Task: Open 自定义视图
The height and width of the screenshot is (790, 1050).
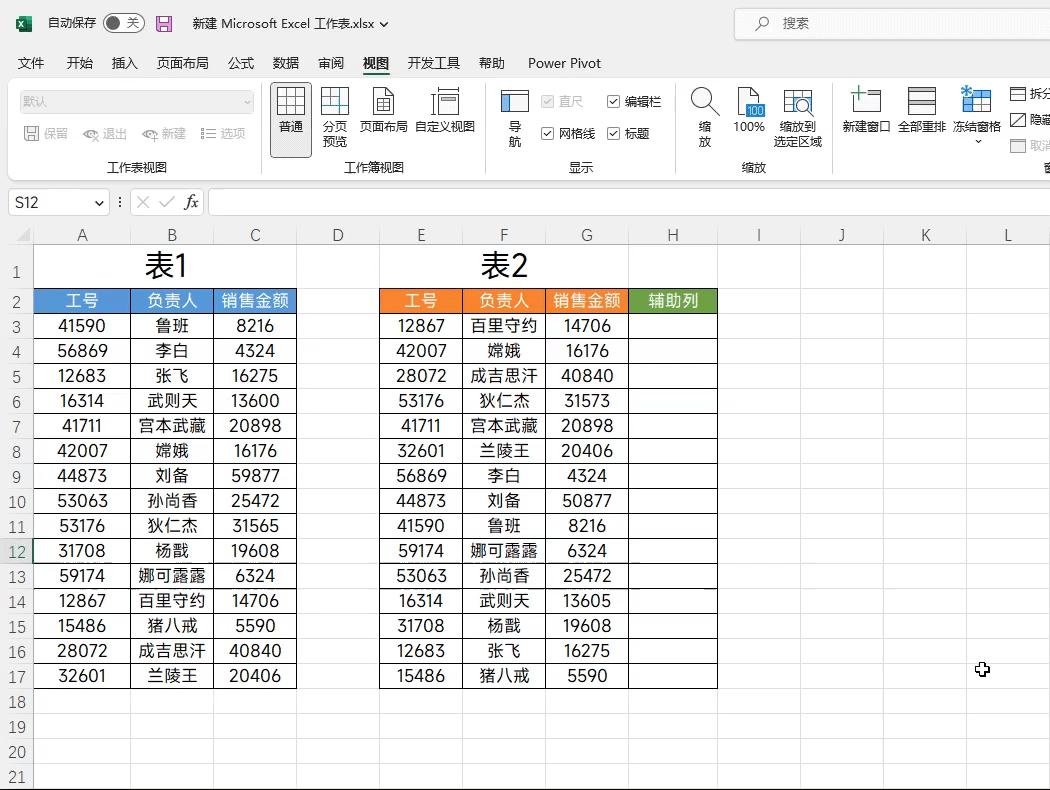Action: [x=445, y=110]
